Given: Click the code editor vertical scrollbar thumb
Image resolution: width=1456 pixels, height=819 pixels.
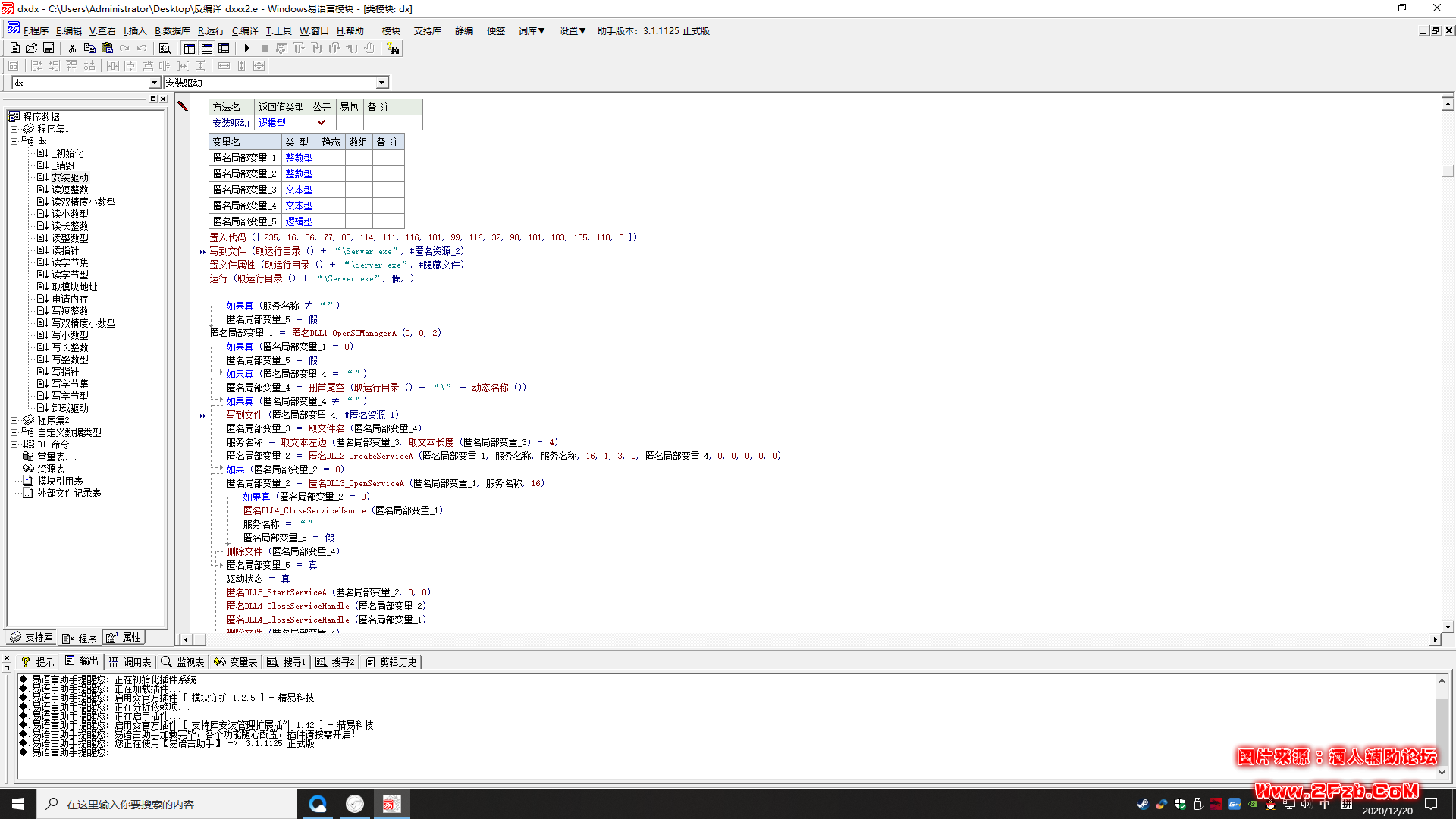Looking at the screenshot, I should 1448,171.
